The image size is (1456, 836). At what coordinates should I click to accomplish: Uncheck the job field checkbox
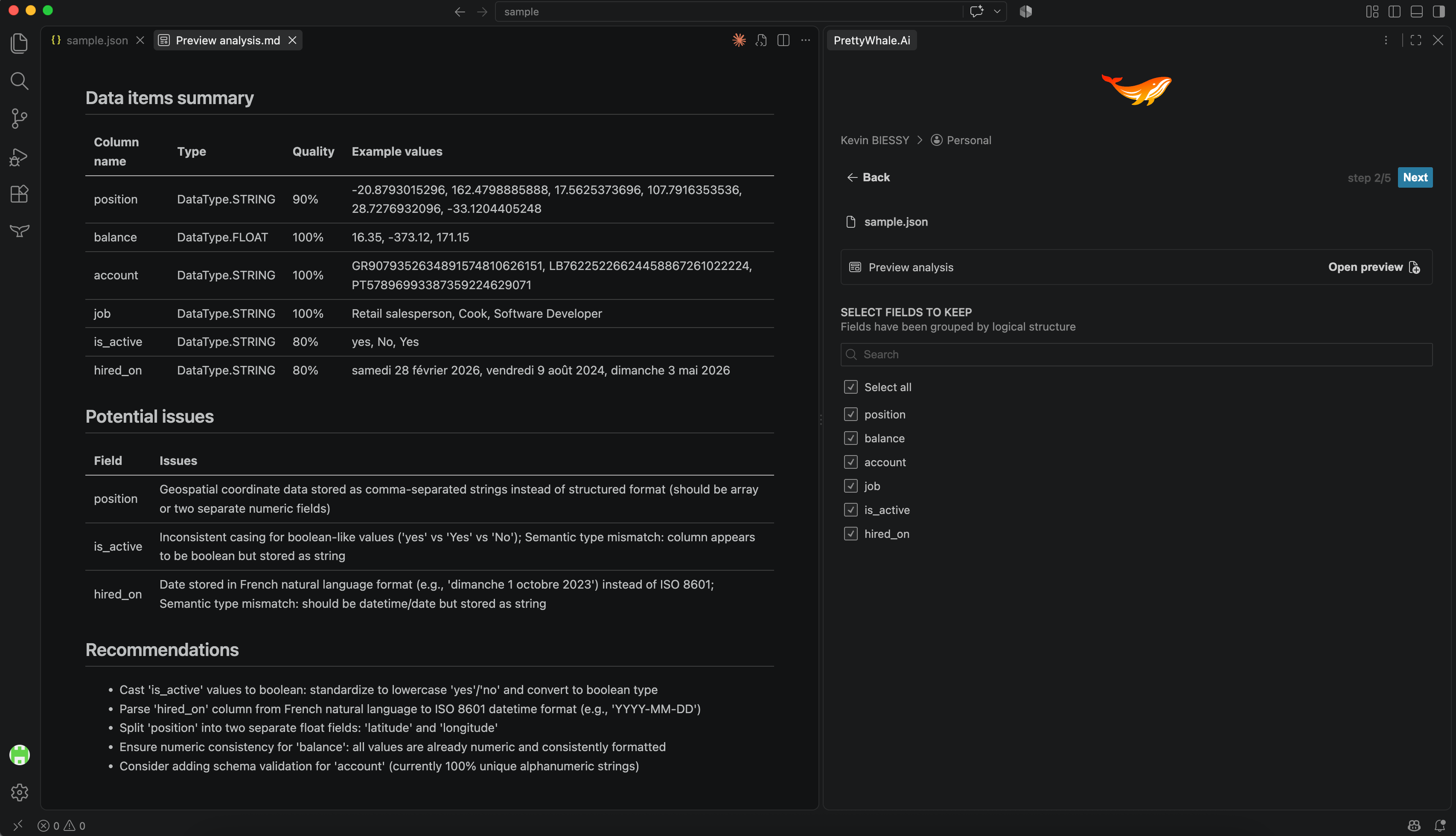pos(850,486)
